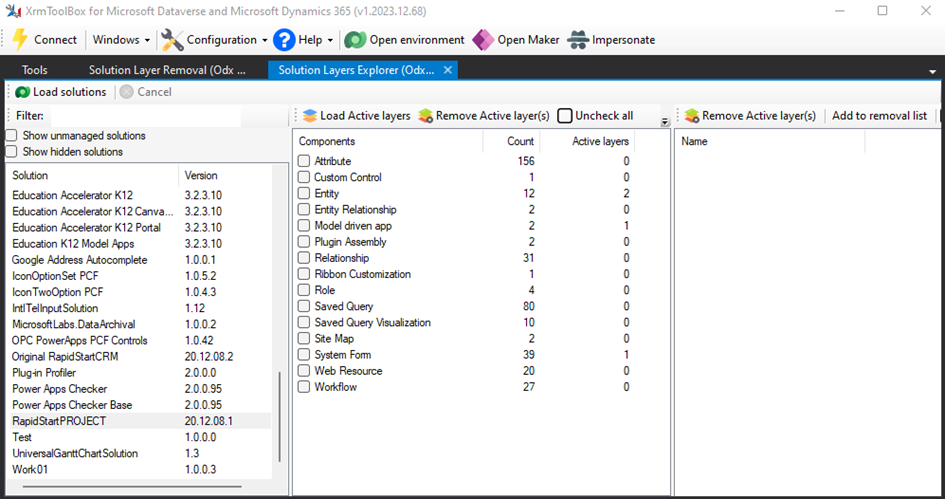The image size is (945, 499).
Task: Click the Open Maker icon
Action: [483, 40]
